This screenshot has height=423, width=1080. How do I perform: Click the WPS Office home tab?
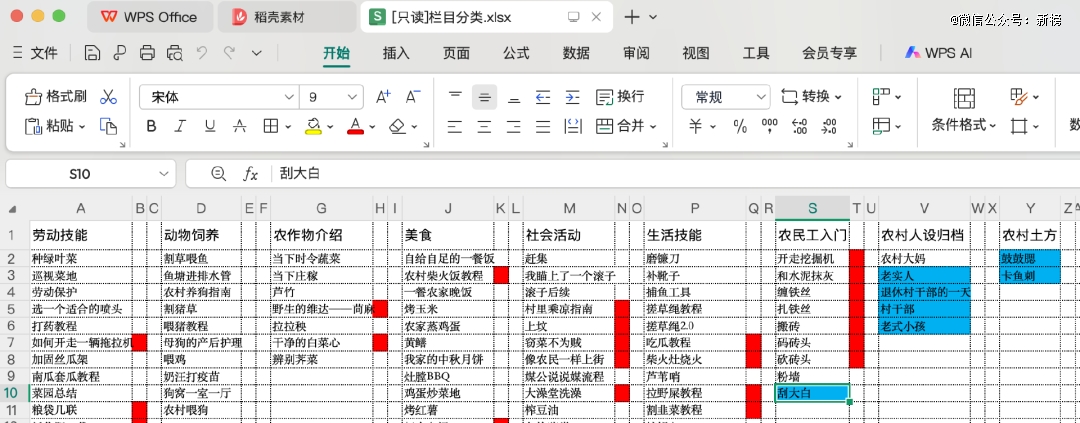(149, 17)
